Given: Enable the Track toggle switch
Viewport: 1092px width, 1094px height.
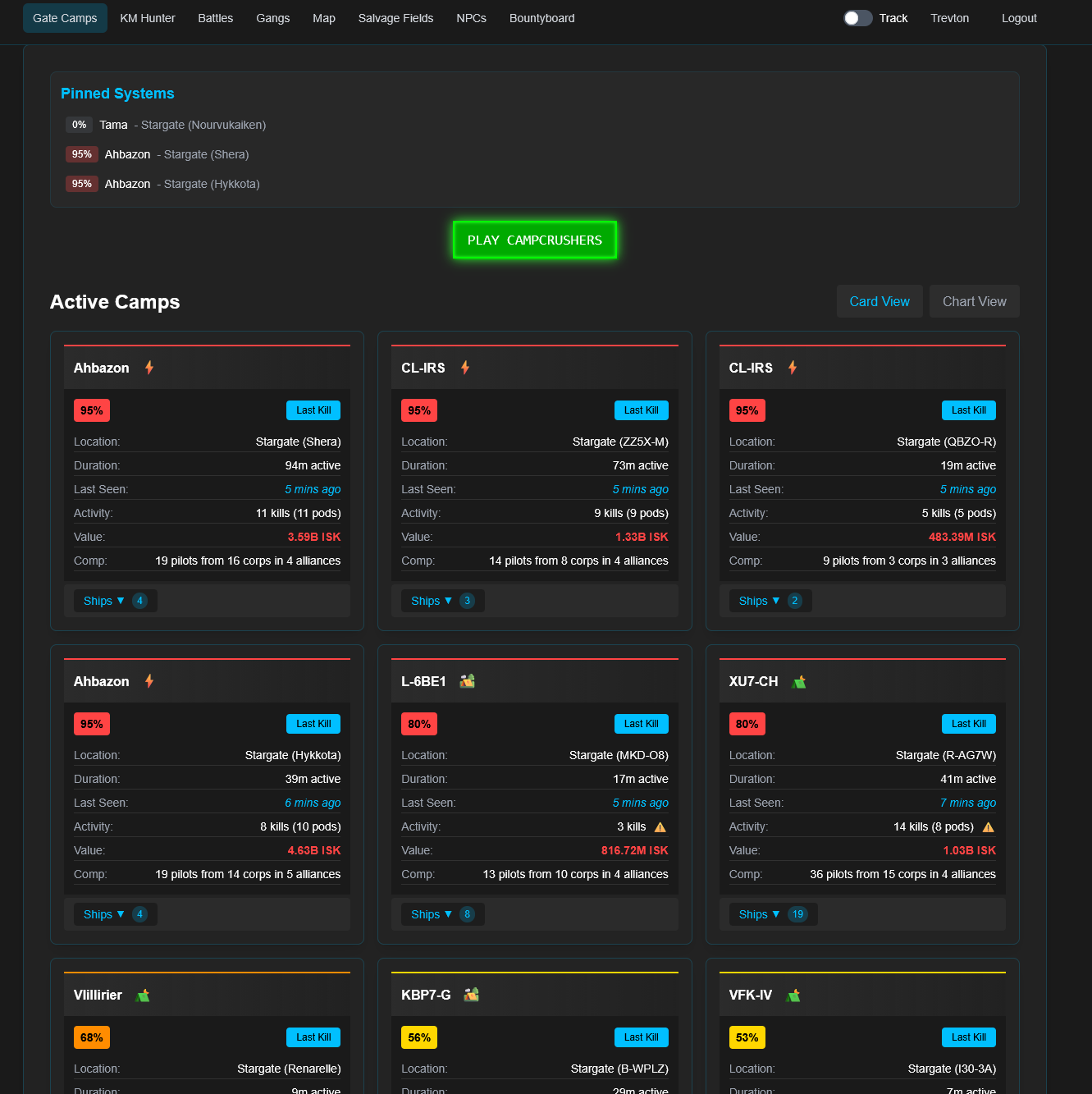Looking at the screenshot, I should tap(857, 18).
